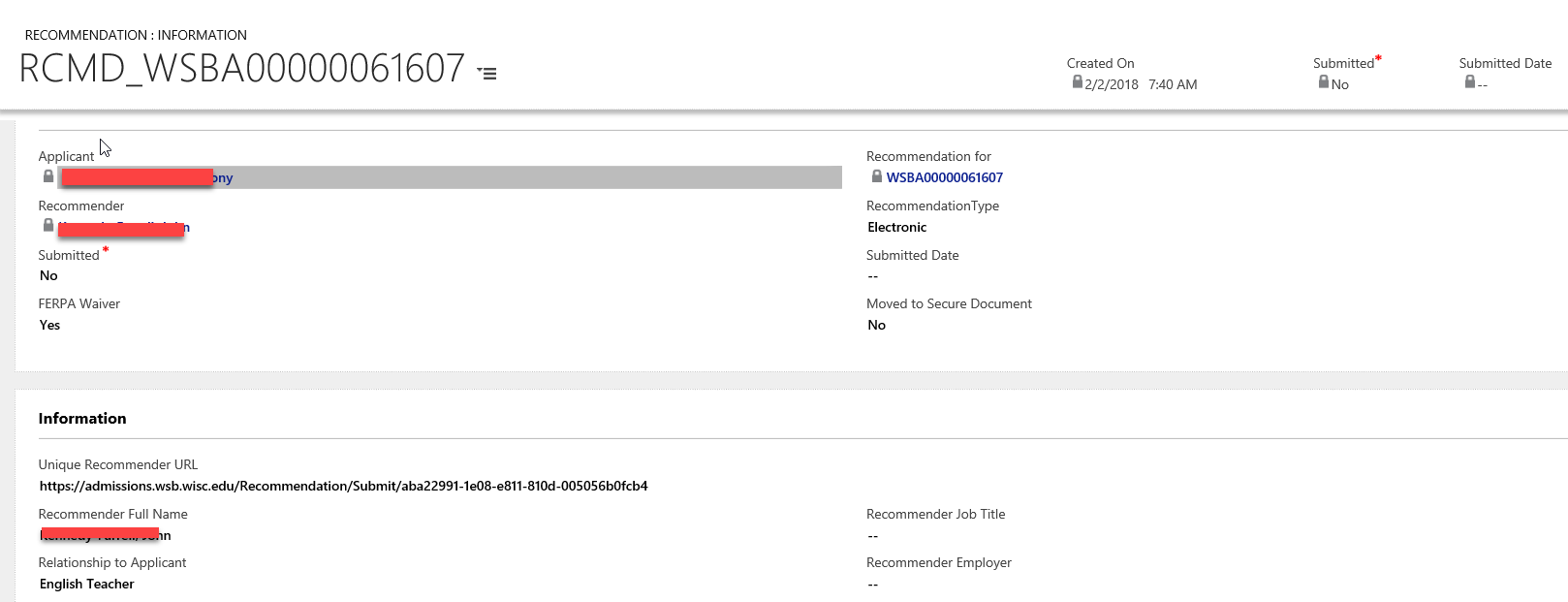Click lock icon next to header Submitted value
This screenshot has height=602, width=1568.
tap(1323, 82)
